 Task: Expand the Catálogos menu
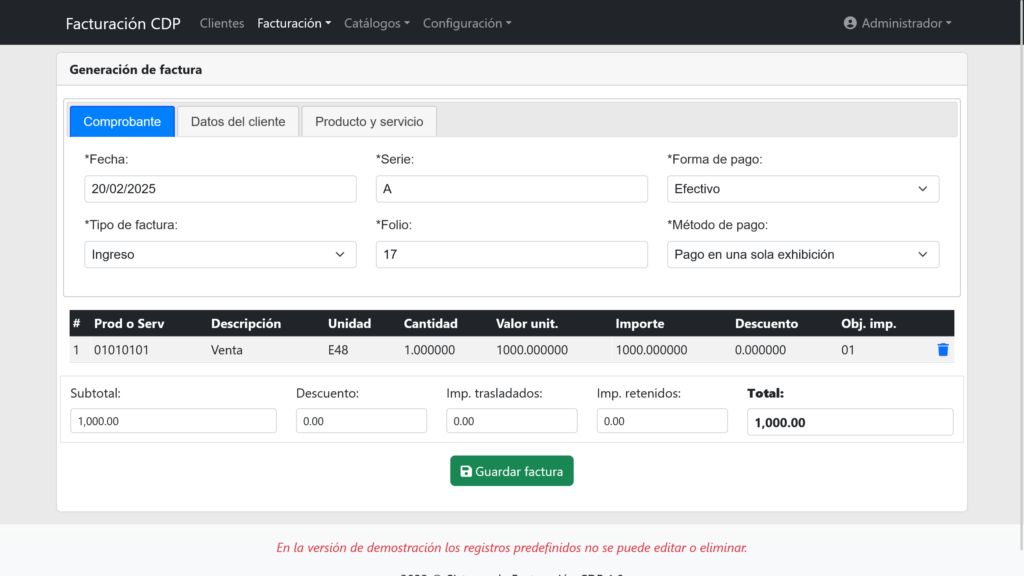pos(376,23)
